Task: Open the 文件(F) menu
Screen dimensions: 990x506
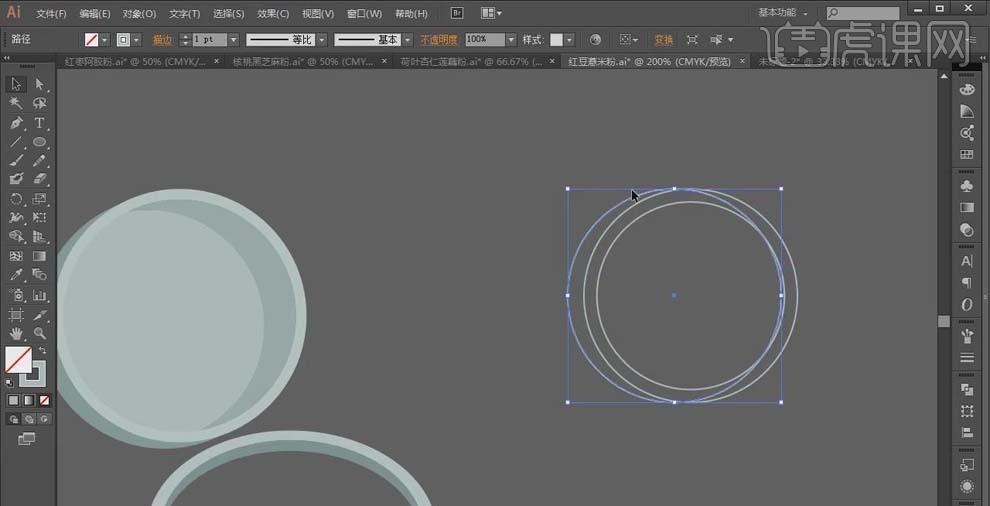Action: pyautogui.click(x=52, y=13)
